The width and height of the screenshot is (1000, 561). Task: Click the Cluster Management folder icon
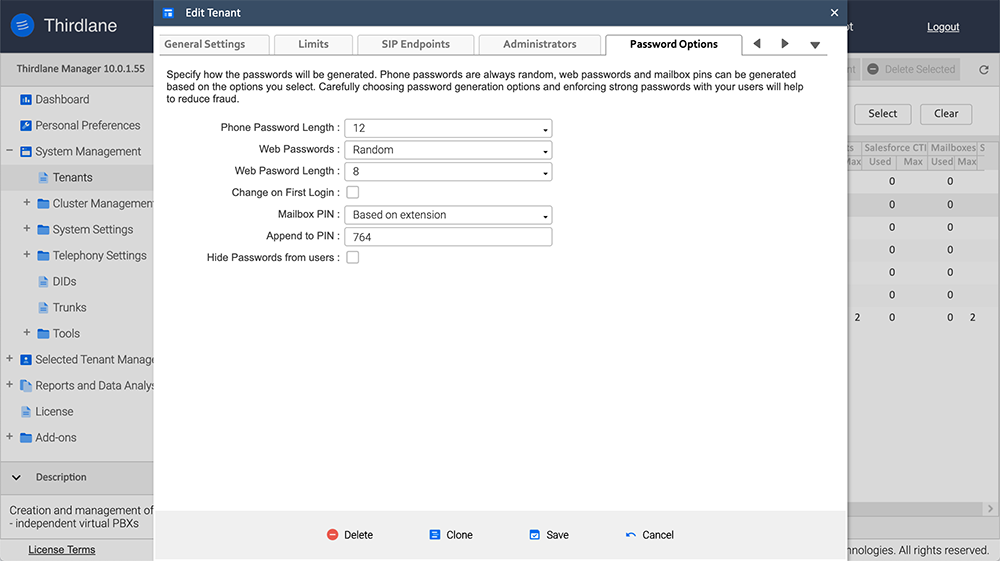(x=43, y=203)
